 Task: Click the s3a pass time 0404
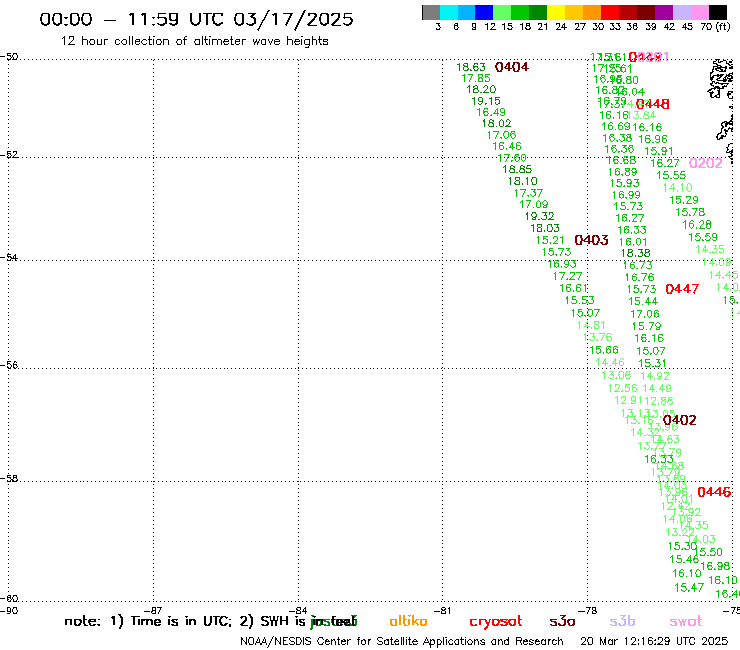[x=512, y=67]
